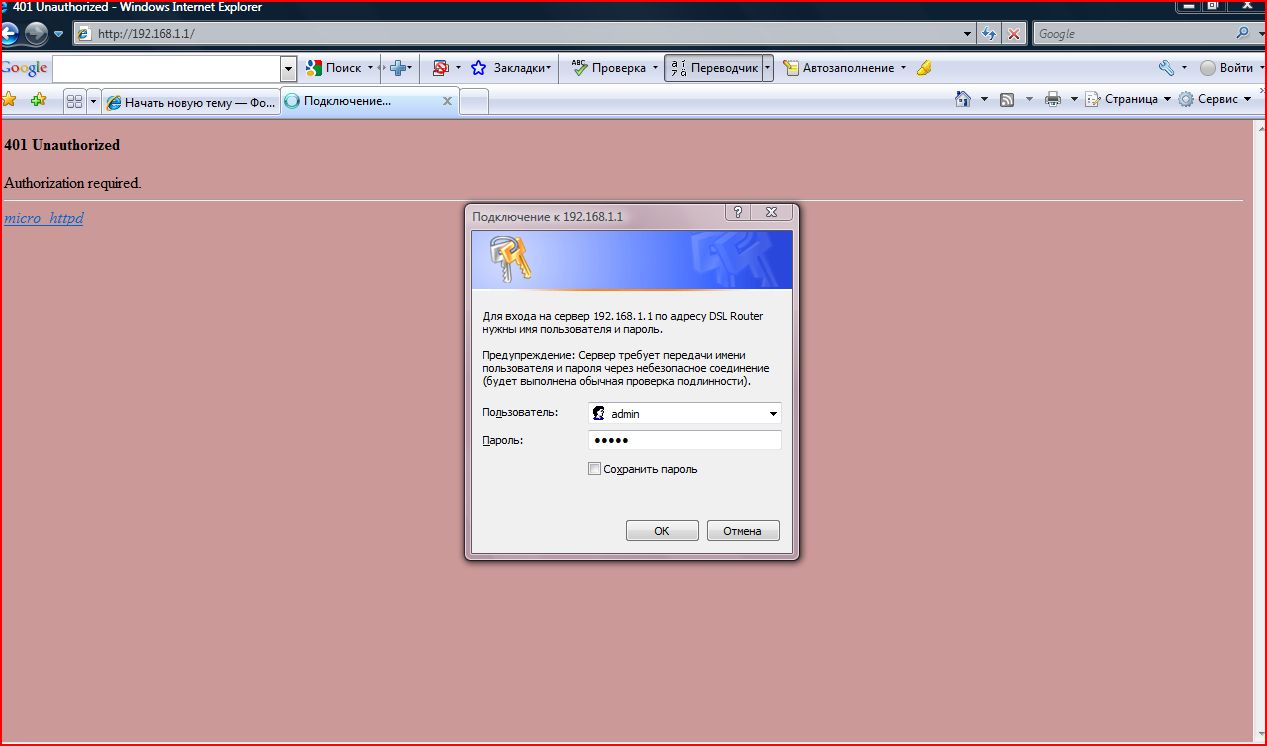Open the address bar history dropdown

pos(967,33)
